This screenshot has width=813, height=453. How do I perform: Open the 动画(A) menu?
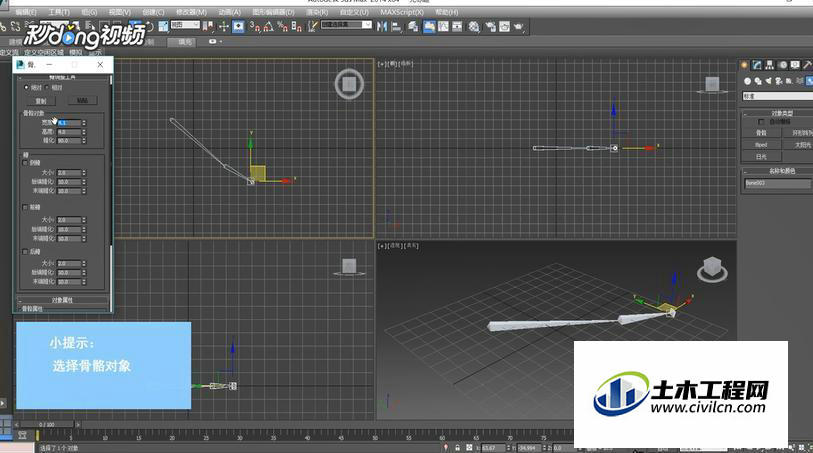pyautogui.click(x=229, y=12)
